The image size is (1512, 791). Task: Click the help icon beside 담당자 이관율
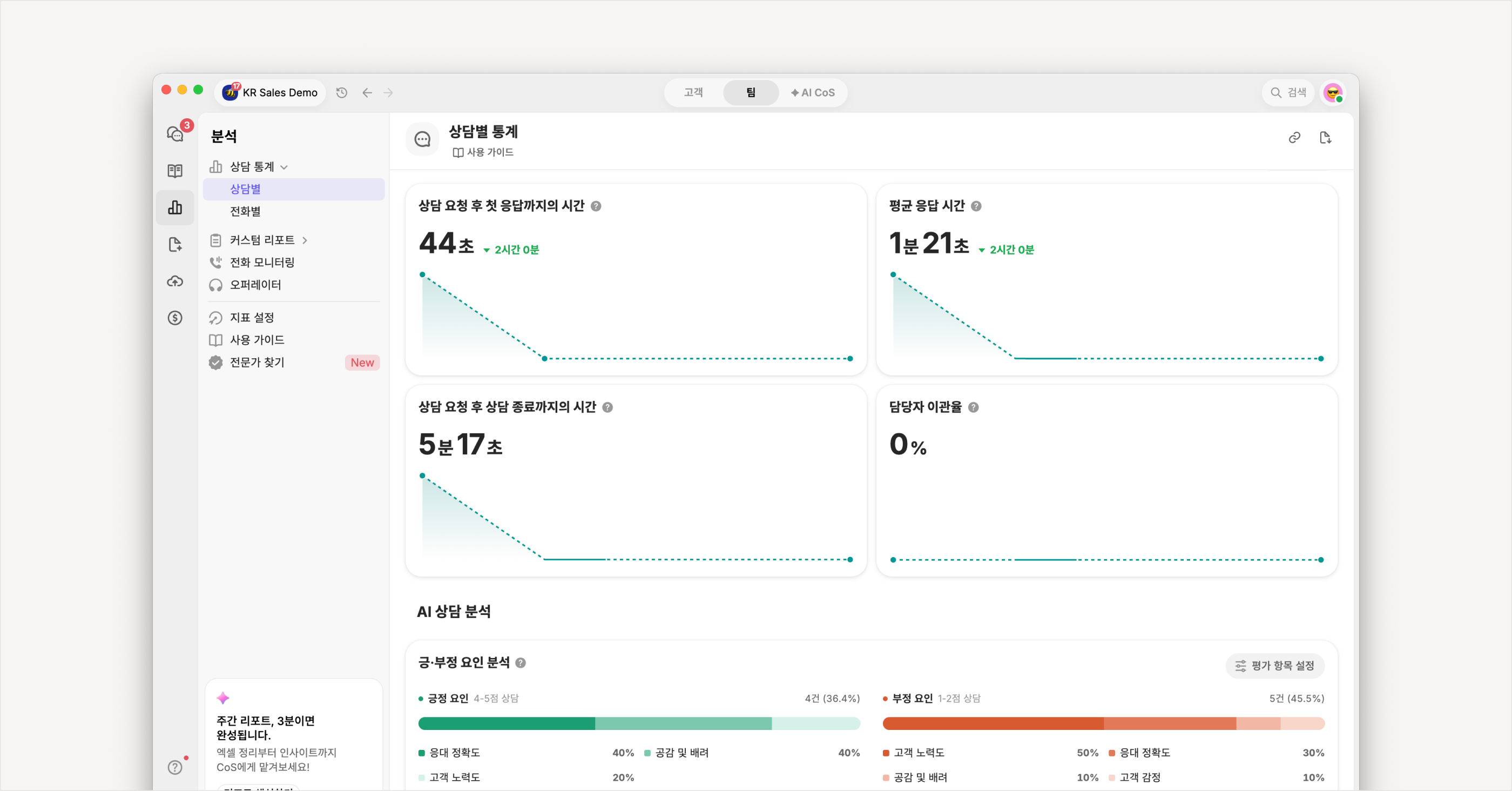[x=973, y=407]
